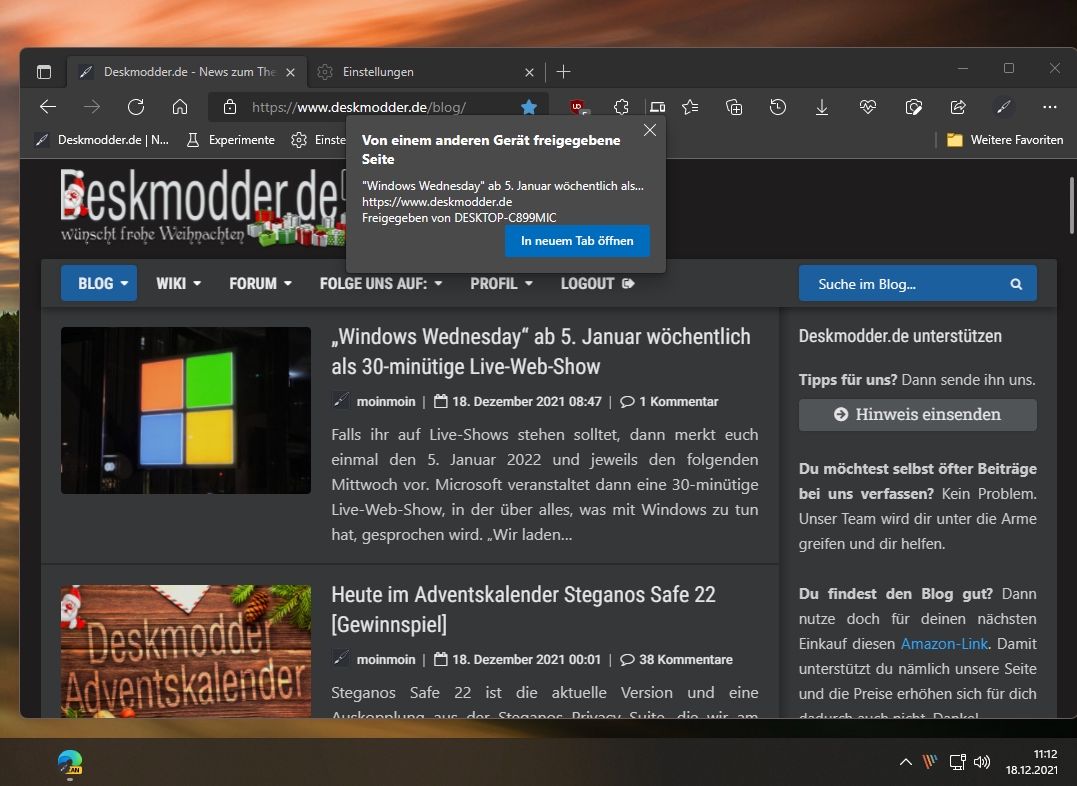Open the Downloads panel
The image size is (1077, 786).
coord(821,106)
